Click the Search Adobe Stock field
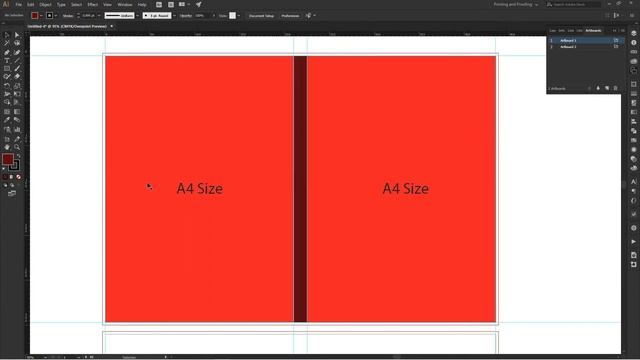The image size is (640, 360). point(573,4)
